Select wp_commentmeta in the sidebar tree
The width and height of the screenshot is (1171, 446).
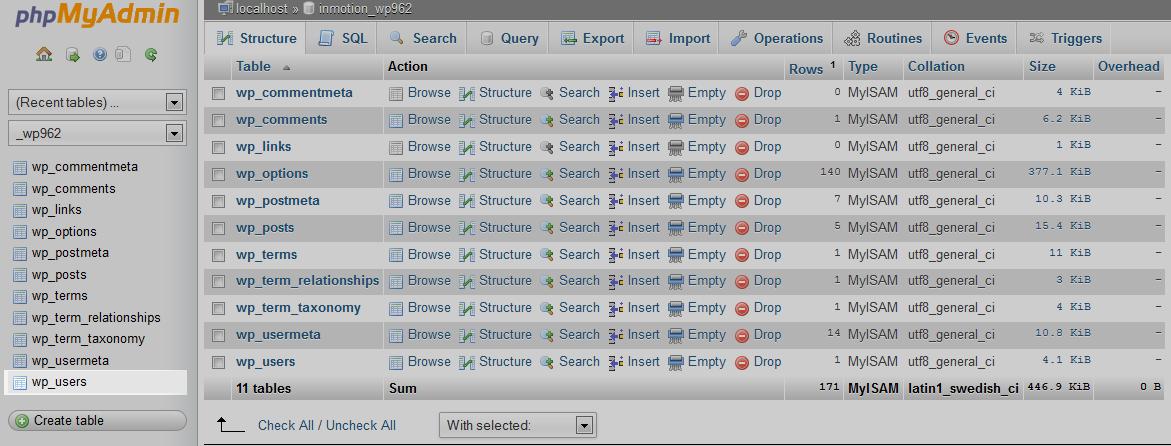84,167
